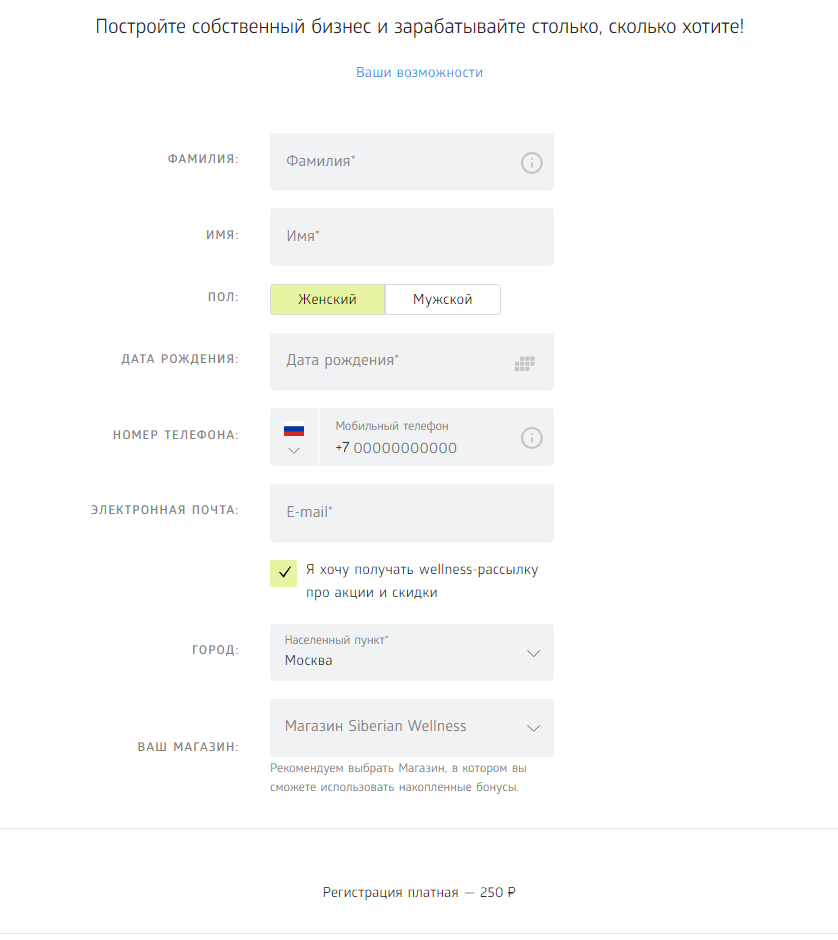This screenshot has width=838, height=940.
Task: Click the Магазин Siberian Wellness selector text
Action: [376, 726]
